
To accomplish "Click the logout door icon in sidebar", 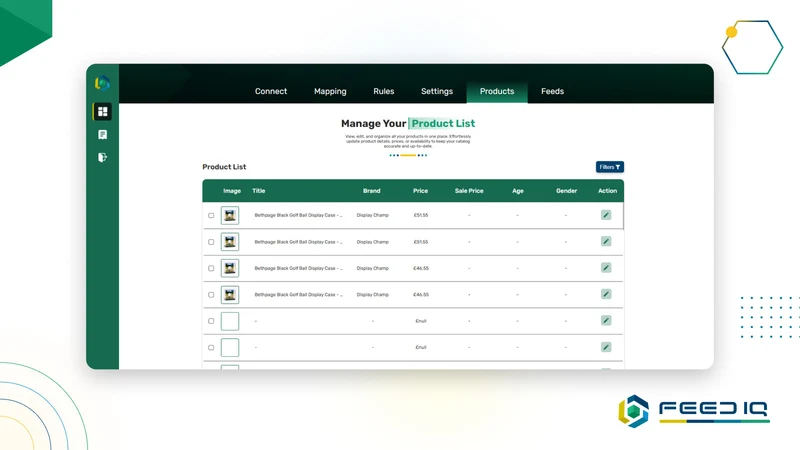I will coord(103,157).
